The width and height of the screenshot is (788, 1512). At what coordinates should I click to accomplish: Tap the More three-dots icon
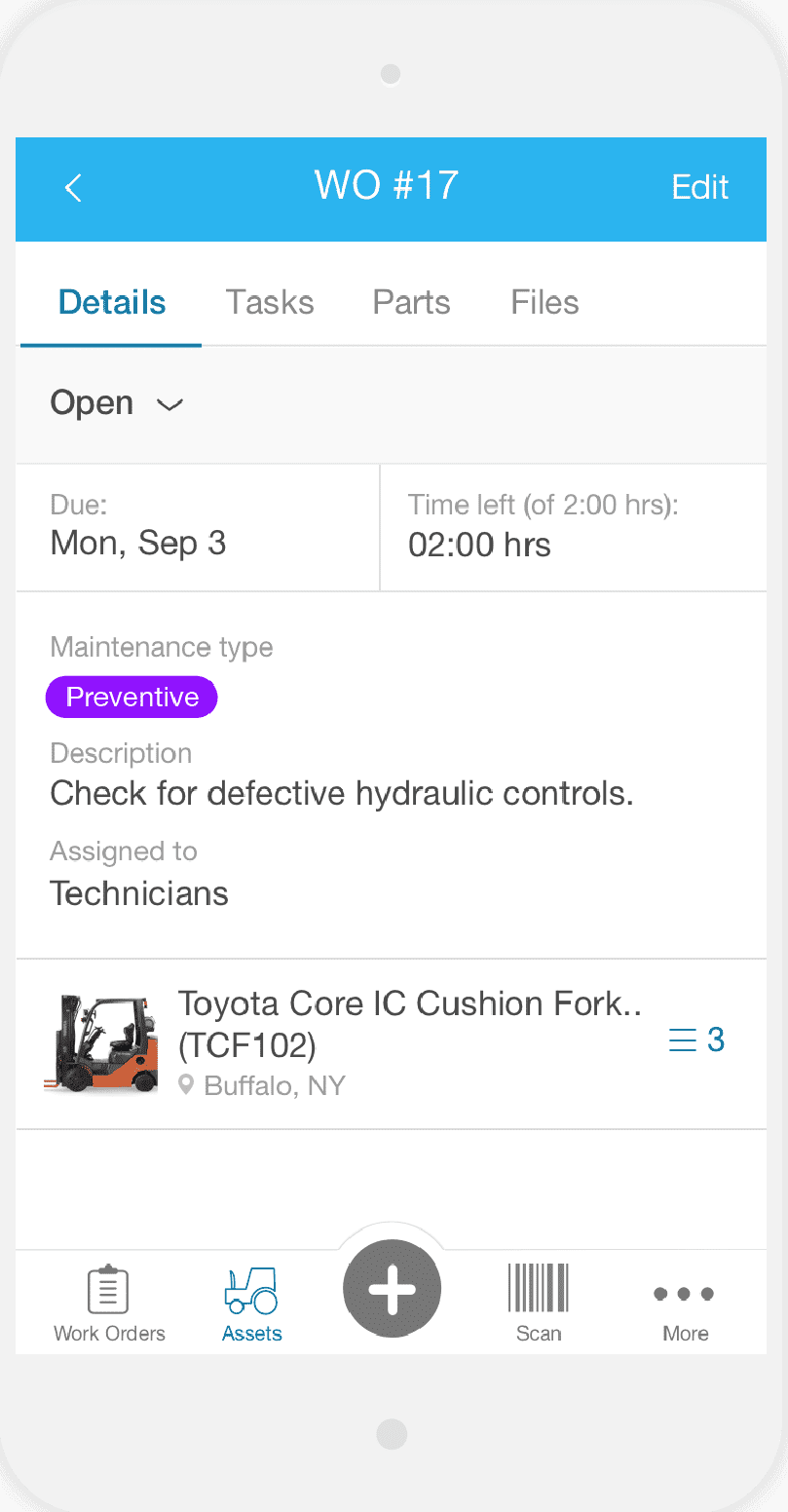[684, 1294]
